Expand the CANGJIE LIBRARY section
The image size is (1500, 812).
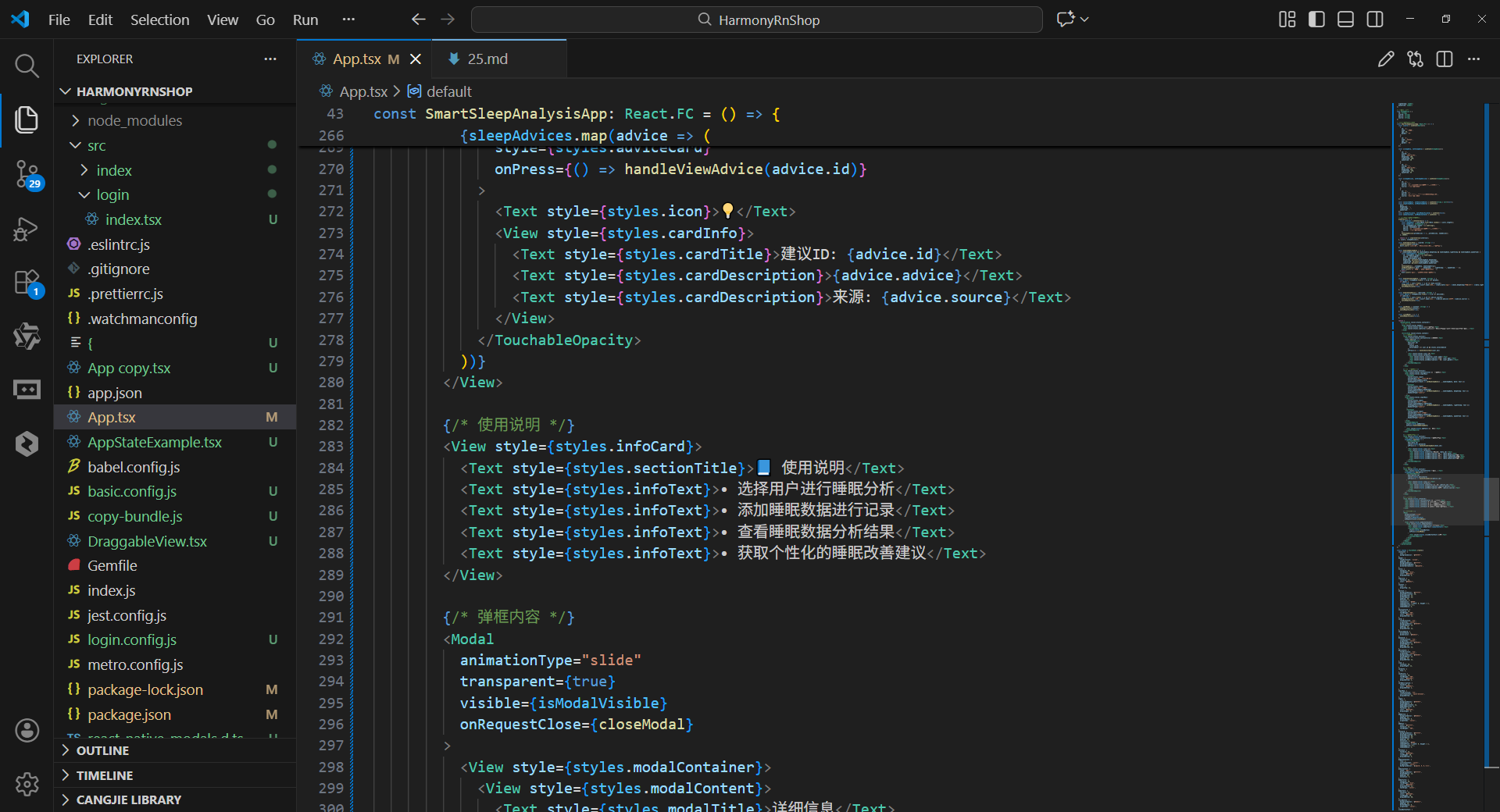[x=175, y=800]
